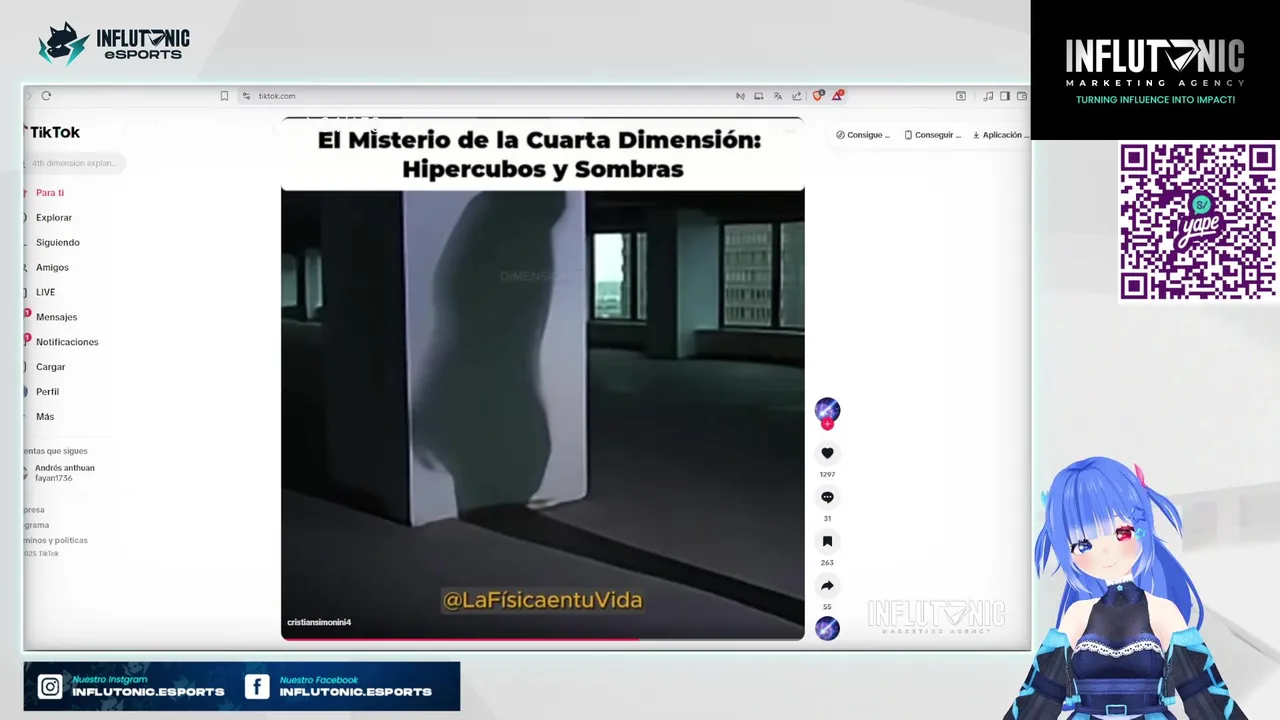The width and height of the screenshot is (1280, 720).
Task: Like the TikTok video with the heart icon
Action: (x=827, y=453)
